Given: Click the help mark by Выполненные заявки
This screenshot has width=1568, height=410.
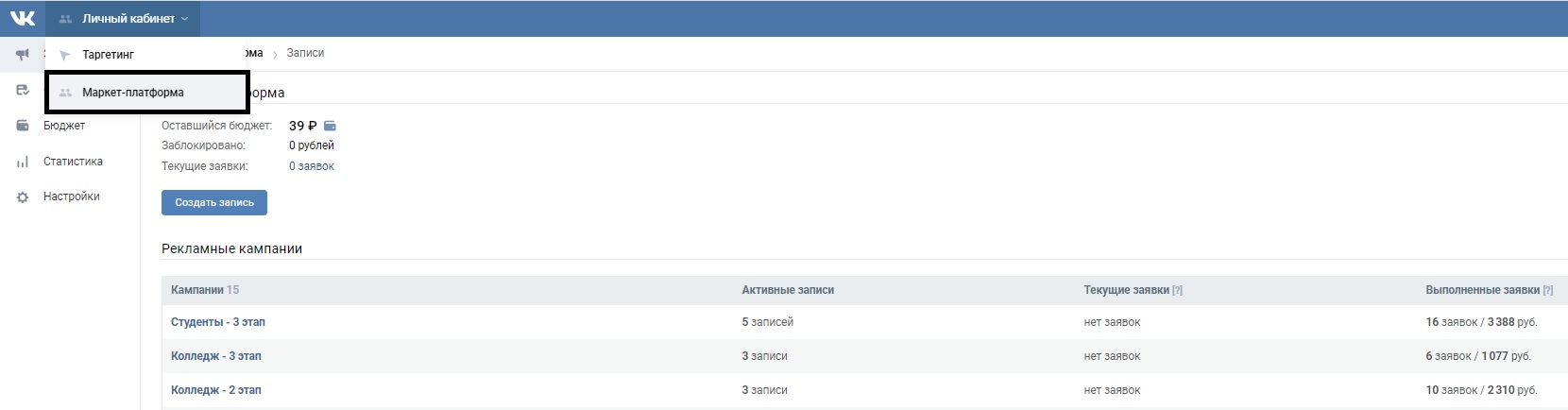Looking at the screenshot, I should (x=1547, y=290).
